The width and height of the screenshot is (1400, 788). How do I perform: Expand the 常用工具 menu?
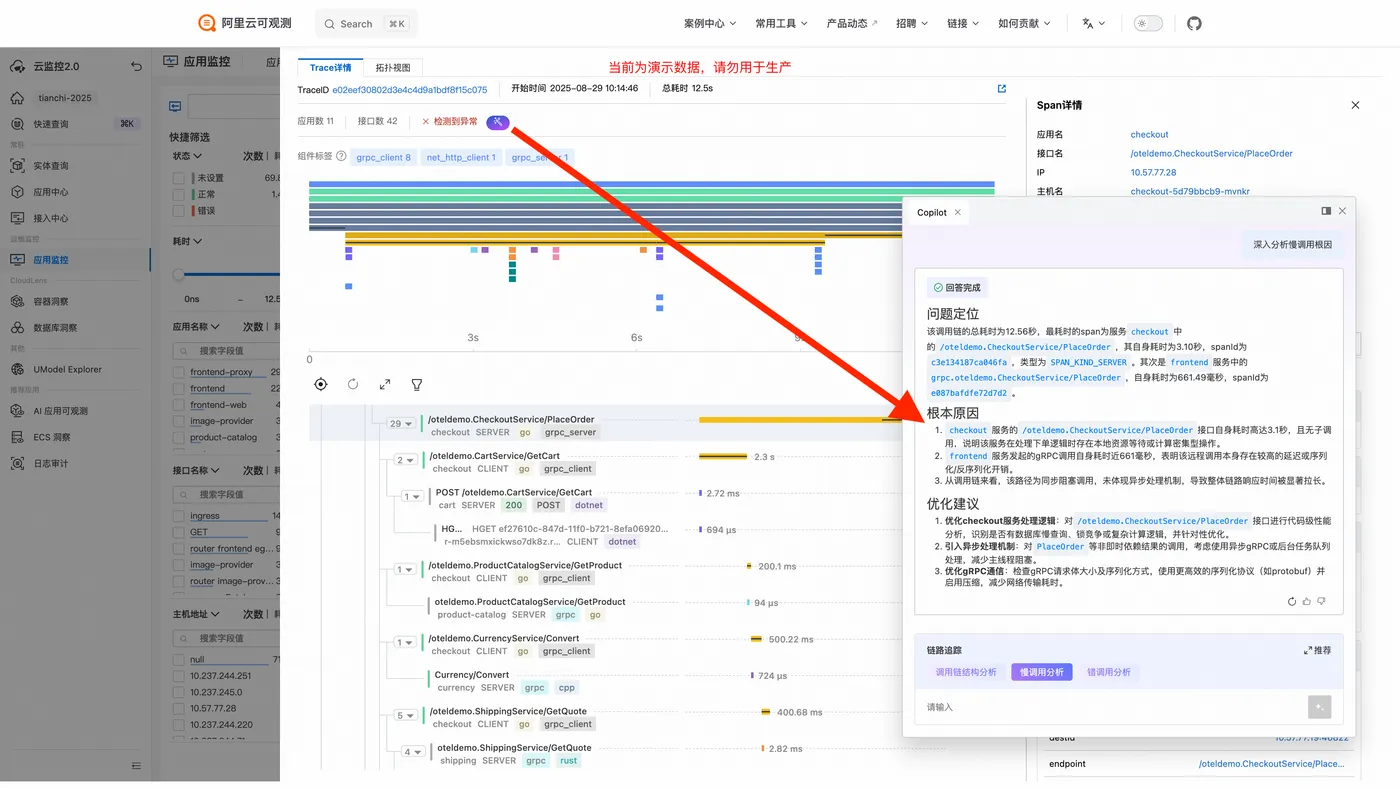click(782, 23)
